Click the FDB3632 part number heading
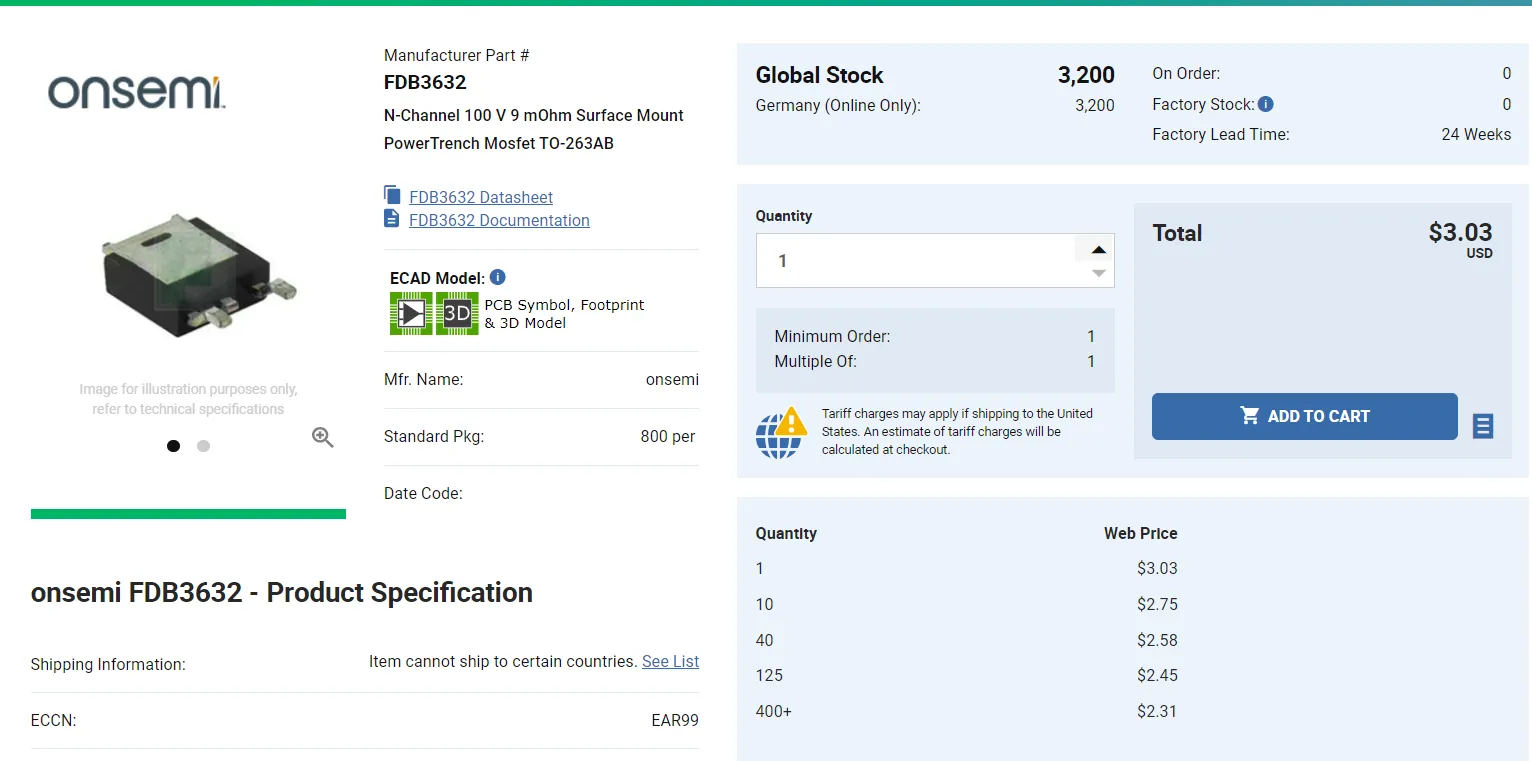The image size is (1532, 761). pyautogui.click(x=425, y=82)
